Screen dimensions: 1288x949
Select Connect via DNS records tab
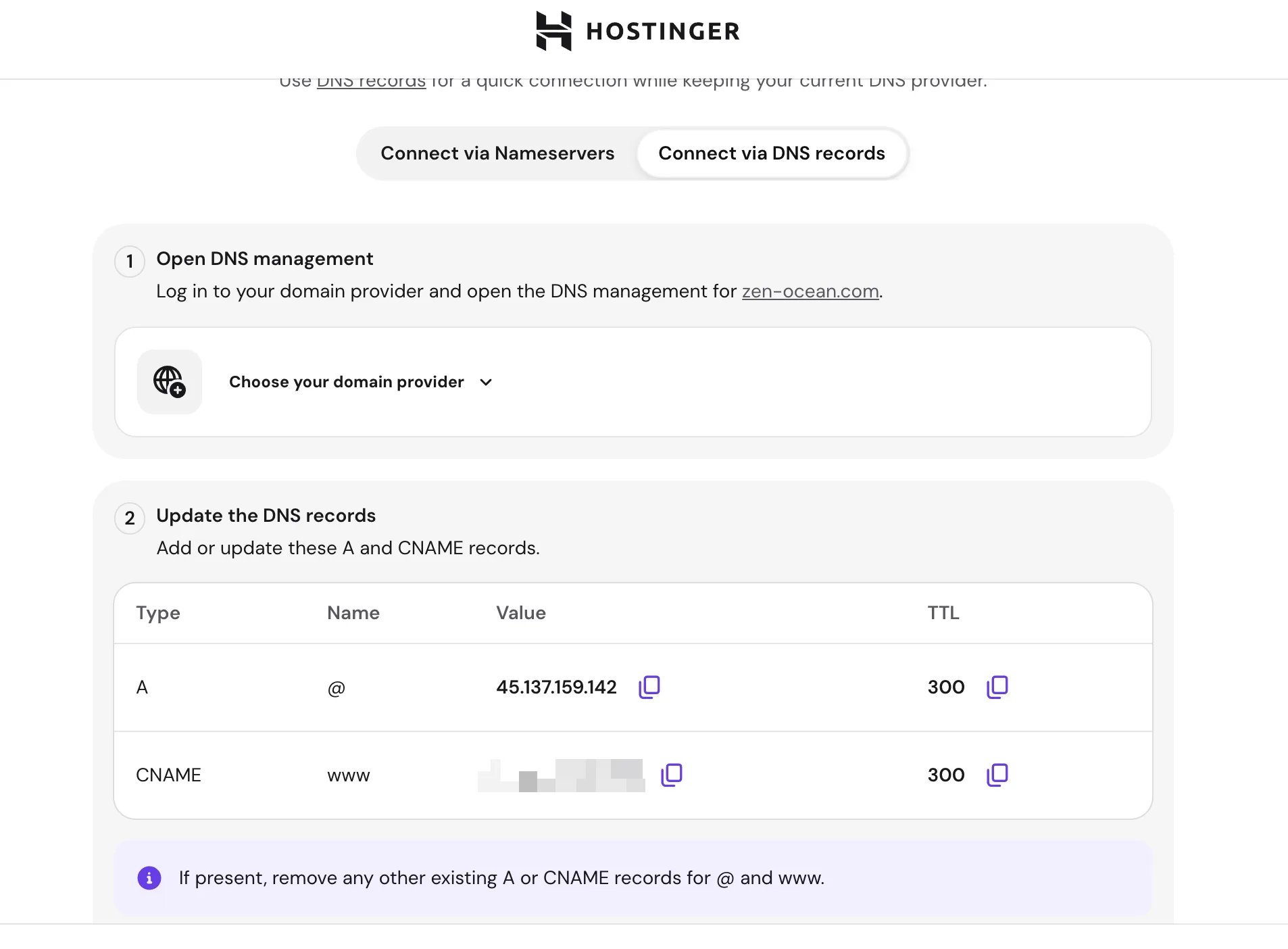[x=772, y=153]
